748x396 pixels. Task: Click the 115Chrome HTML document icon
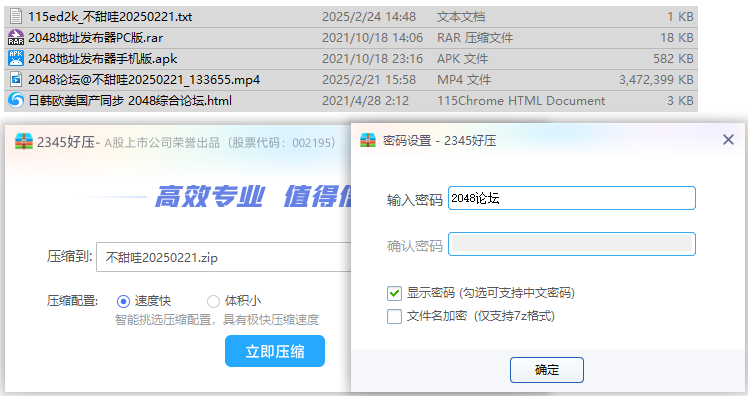[x=16, y=100]
